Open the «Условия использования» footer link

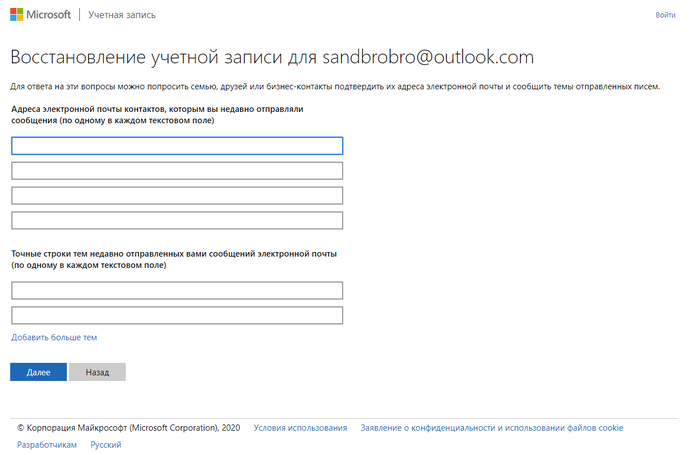(300, 428)
